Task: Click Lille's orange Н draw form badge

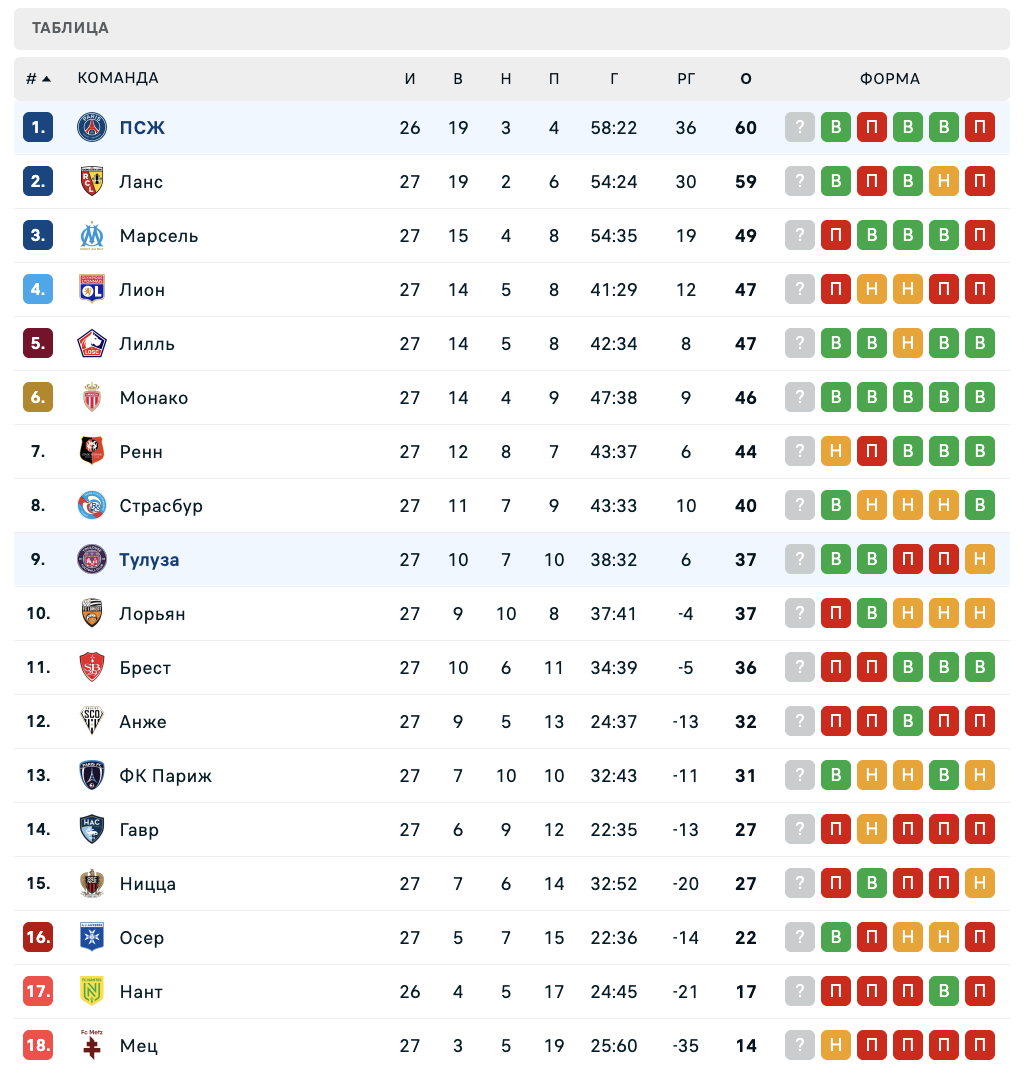Action: [908, 344]
